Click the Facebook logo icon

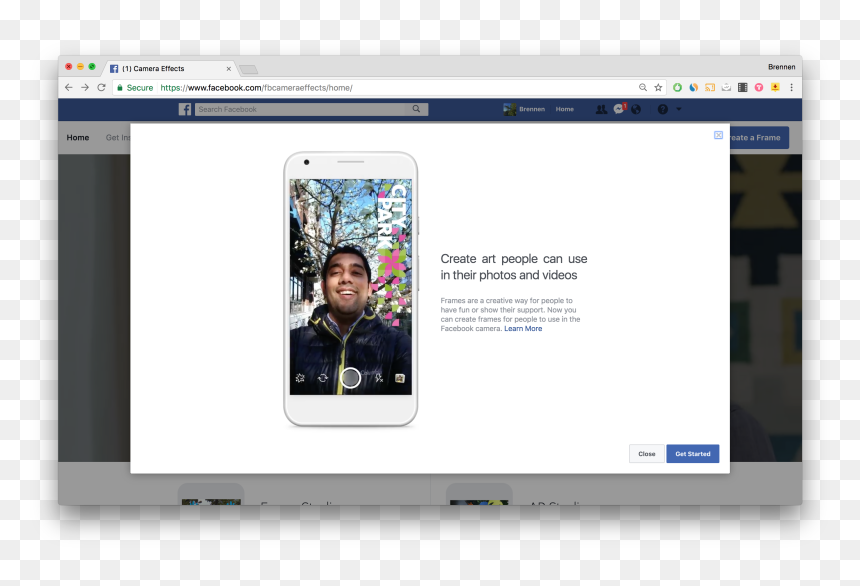point(185,109)
